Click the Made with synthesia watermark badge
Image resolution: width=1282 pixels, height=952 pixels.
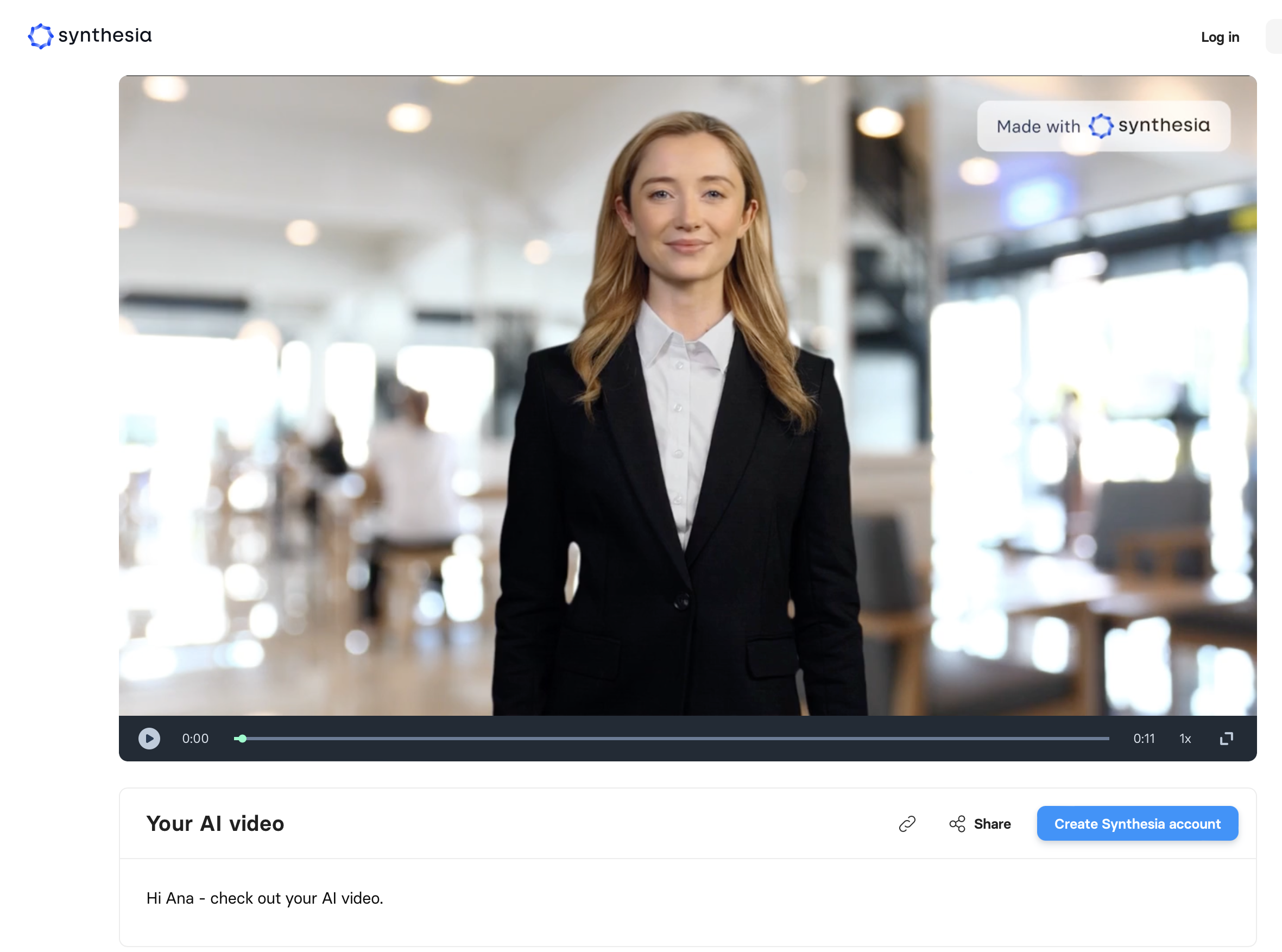[x=1103, y=126]
